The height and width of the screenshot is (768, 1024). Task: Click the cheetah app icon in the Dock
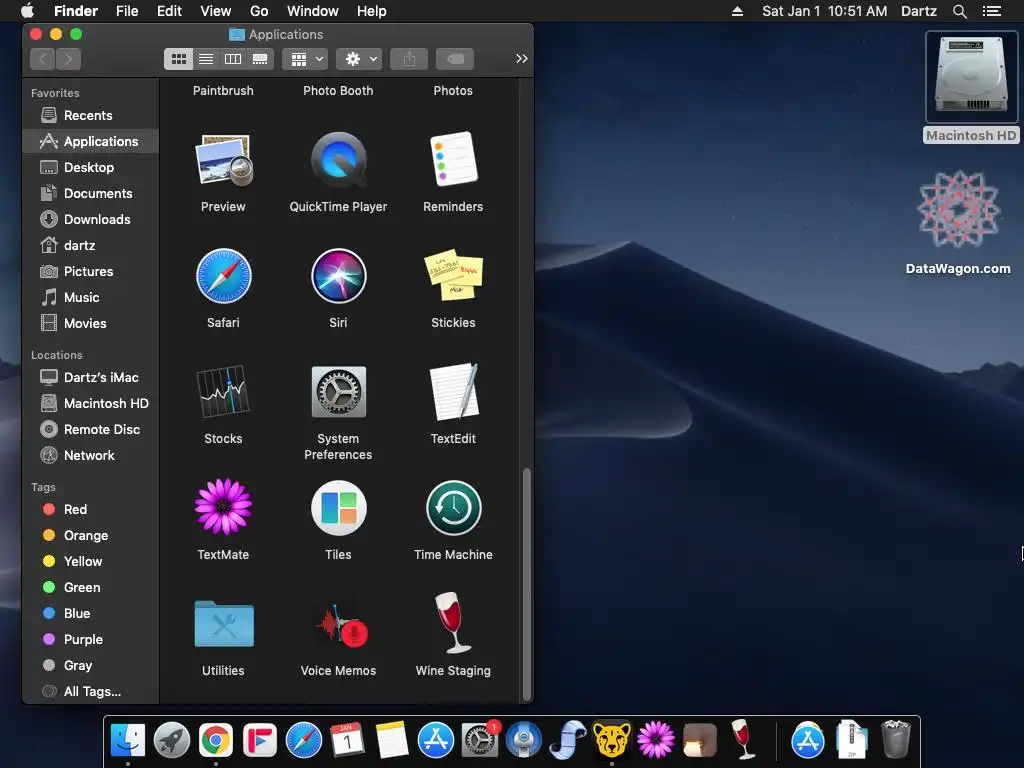tap(612, 739)
